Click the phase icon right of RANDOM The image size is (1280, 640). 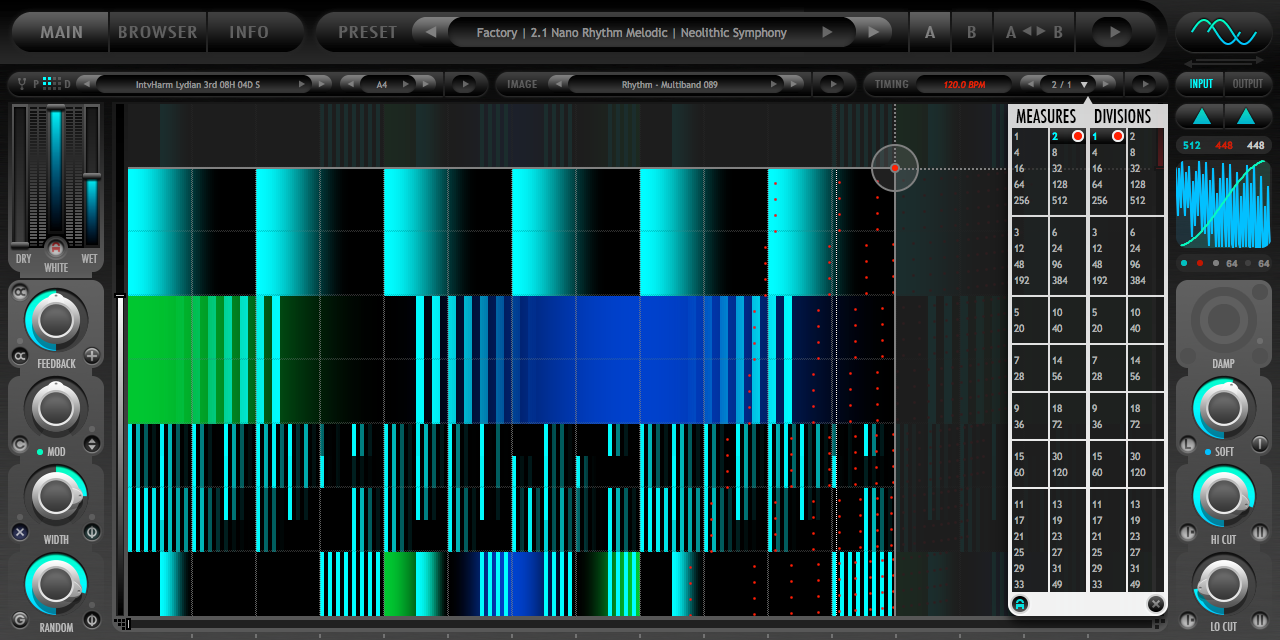92,620
